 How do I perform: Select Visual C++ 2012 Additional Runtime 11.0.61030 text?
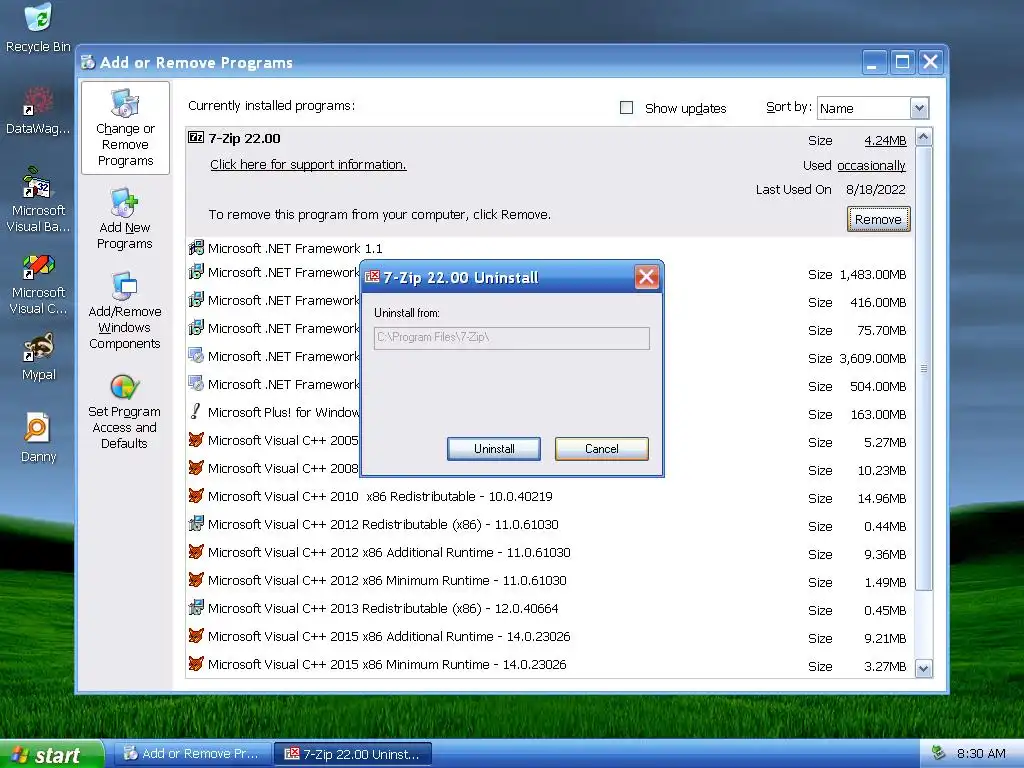(389, 552)
